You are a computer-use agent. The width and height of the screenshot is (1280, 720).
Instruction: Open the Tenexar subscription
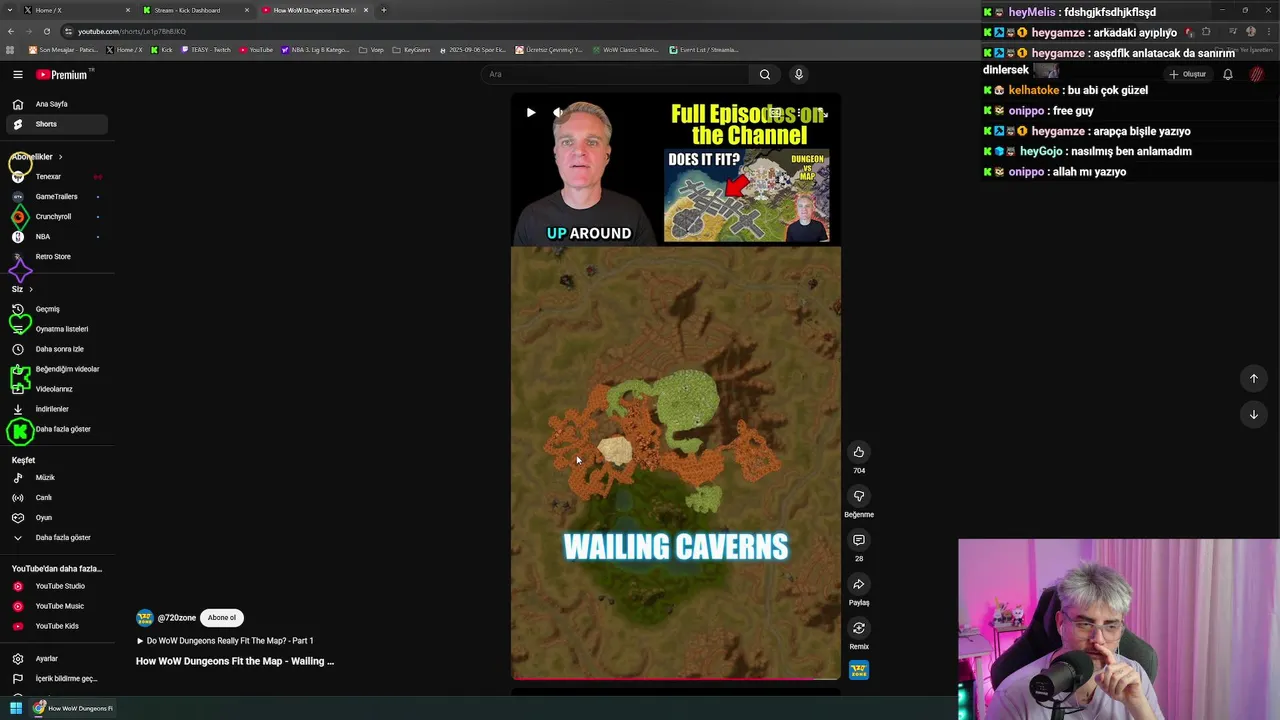pyautogui.click(x=56, y=177)
